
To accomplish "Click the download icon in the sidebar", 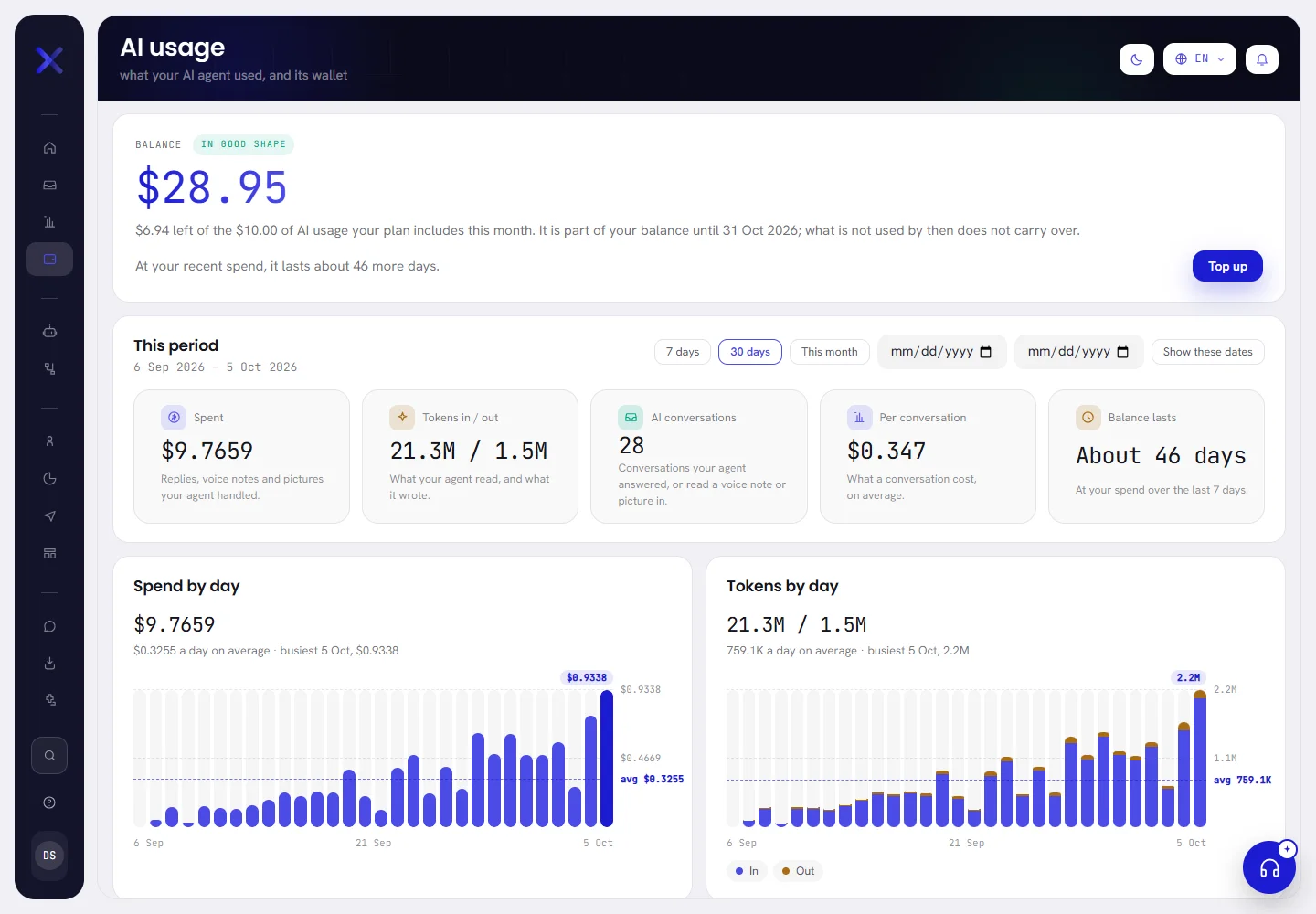I will pos(49,663).
